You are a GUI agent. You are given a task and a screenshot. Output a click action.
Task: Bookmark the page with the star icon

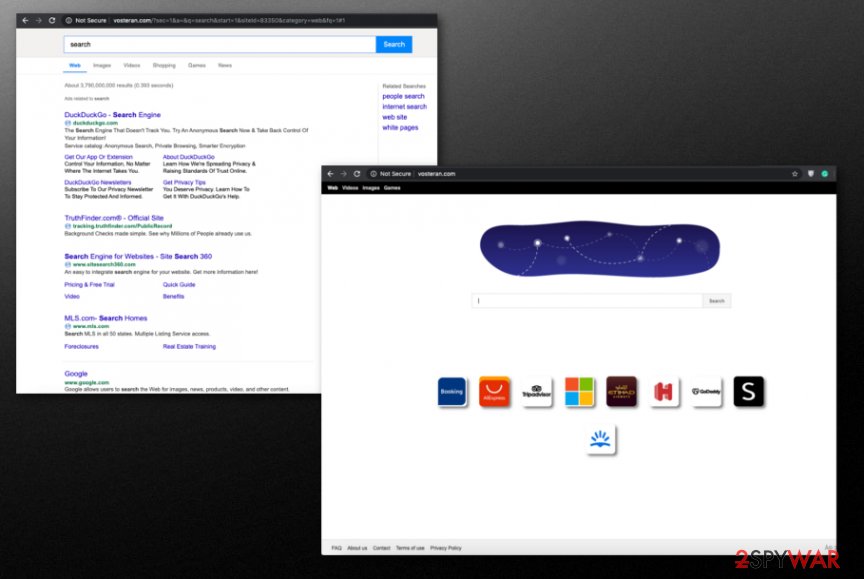click(x=795, y=174)
